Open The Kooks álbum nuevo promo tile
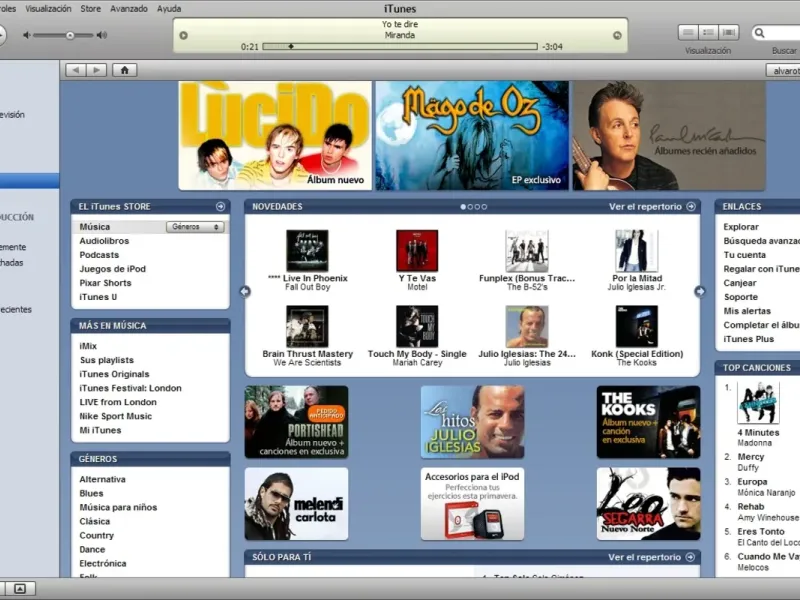Image resolution: width=800 pixels, height=600 pixels. (648, 422)
